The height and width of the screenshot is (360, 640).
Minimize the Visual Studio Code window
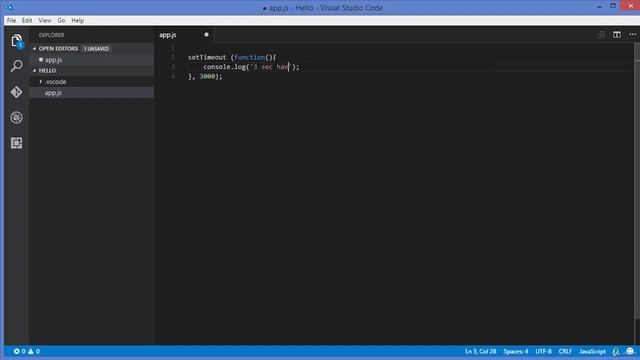click(x=599, y=7)
